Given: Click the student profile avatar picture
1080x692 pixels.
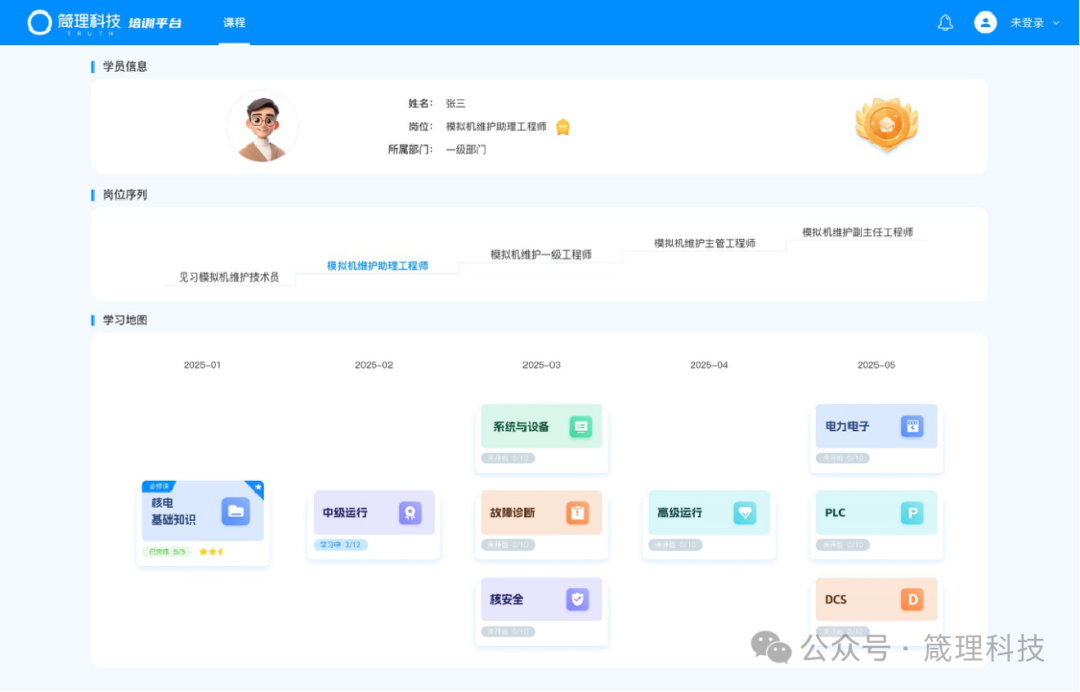Looking at the screenshot, I should tap(262, 126).
